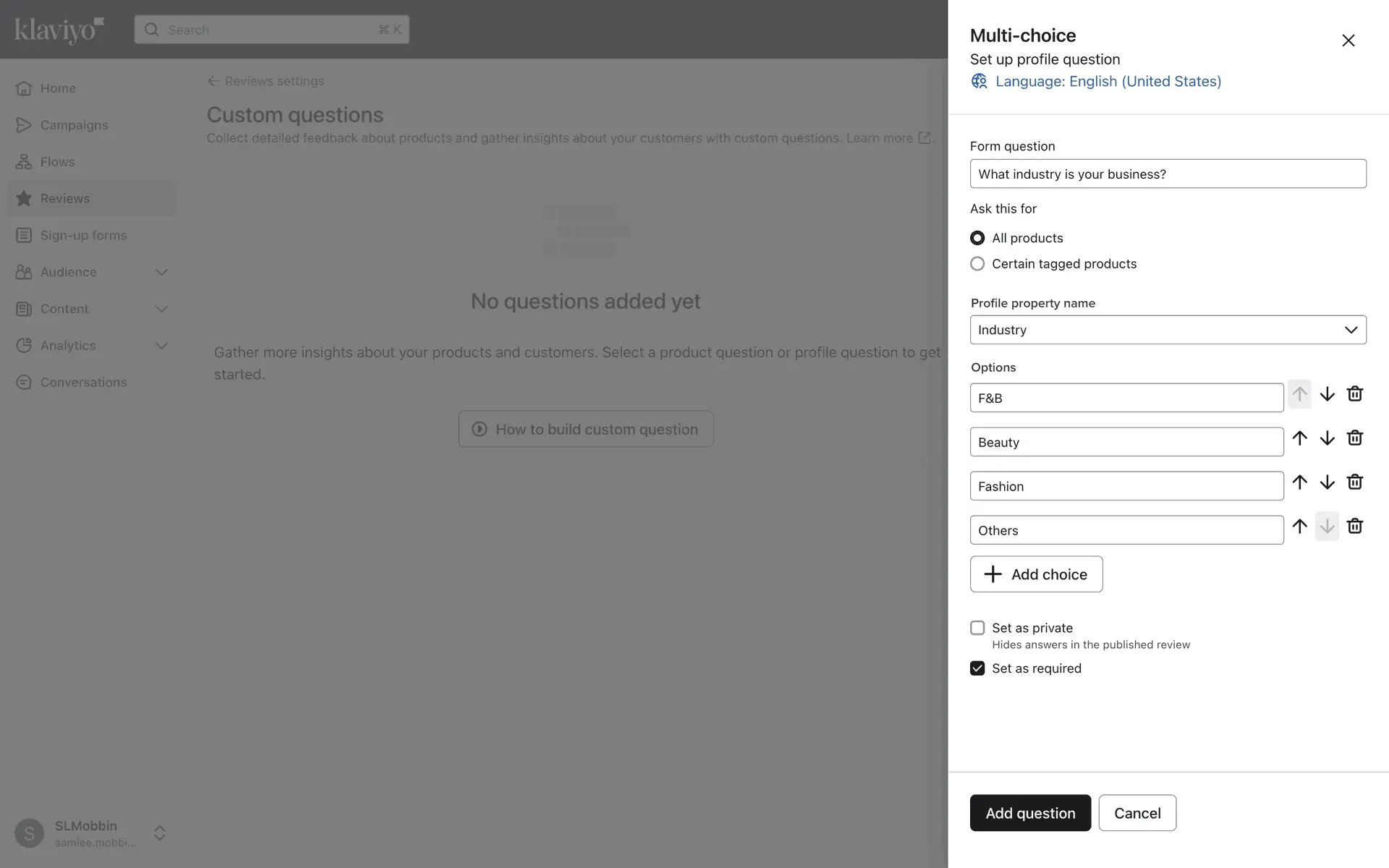Uncheck the Set as required checkbox

click(x=977, y=668)
